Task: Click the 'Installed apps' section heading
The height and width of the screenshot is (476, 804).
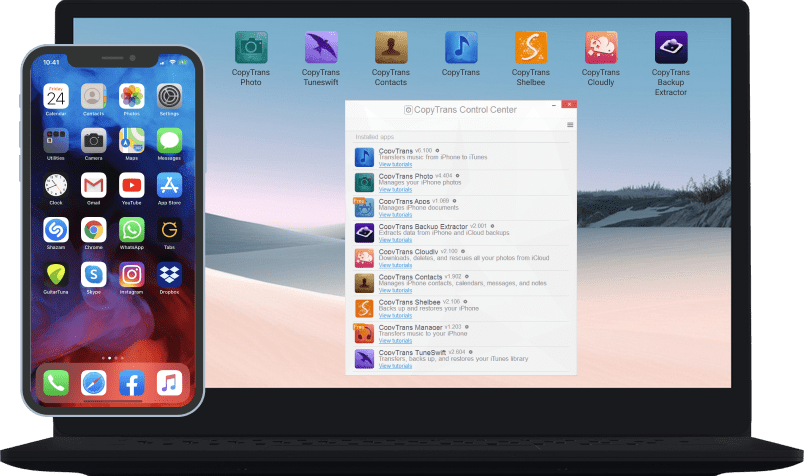Action: pos(374,137)
